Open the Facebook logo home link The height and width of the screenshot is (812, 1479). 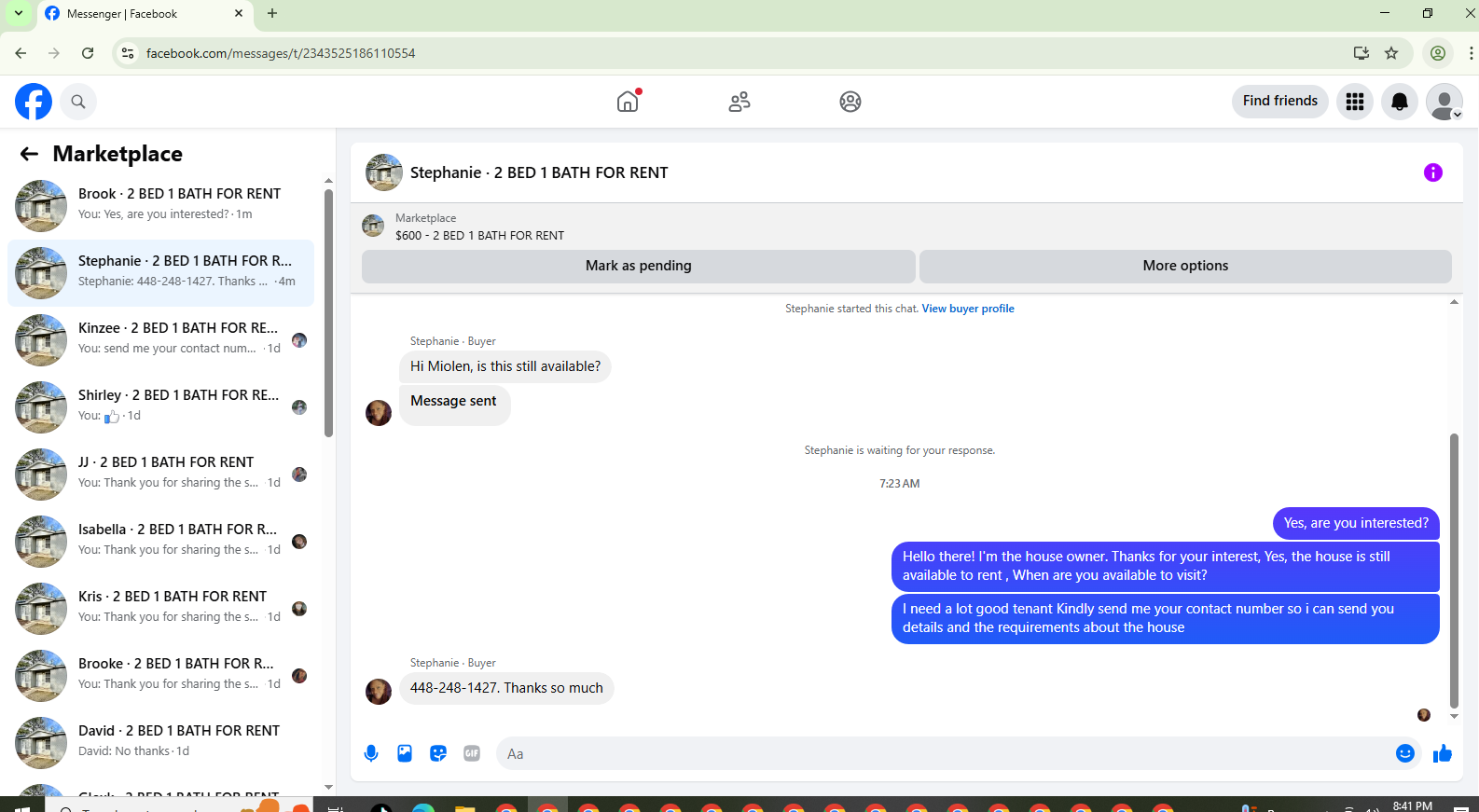point(34,102)
